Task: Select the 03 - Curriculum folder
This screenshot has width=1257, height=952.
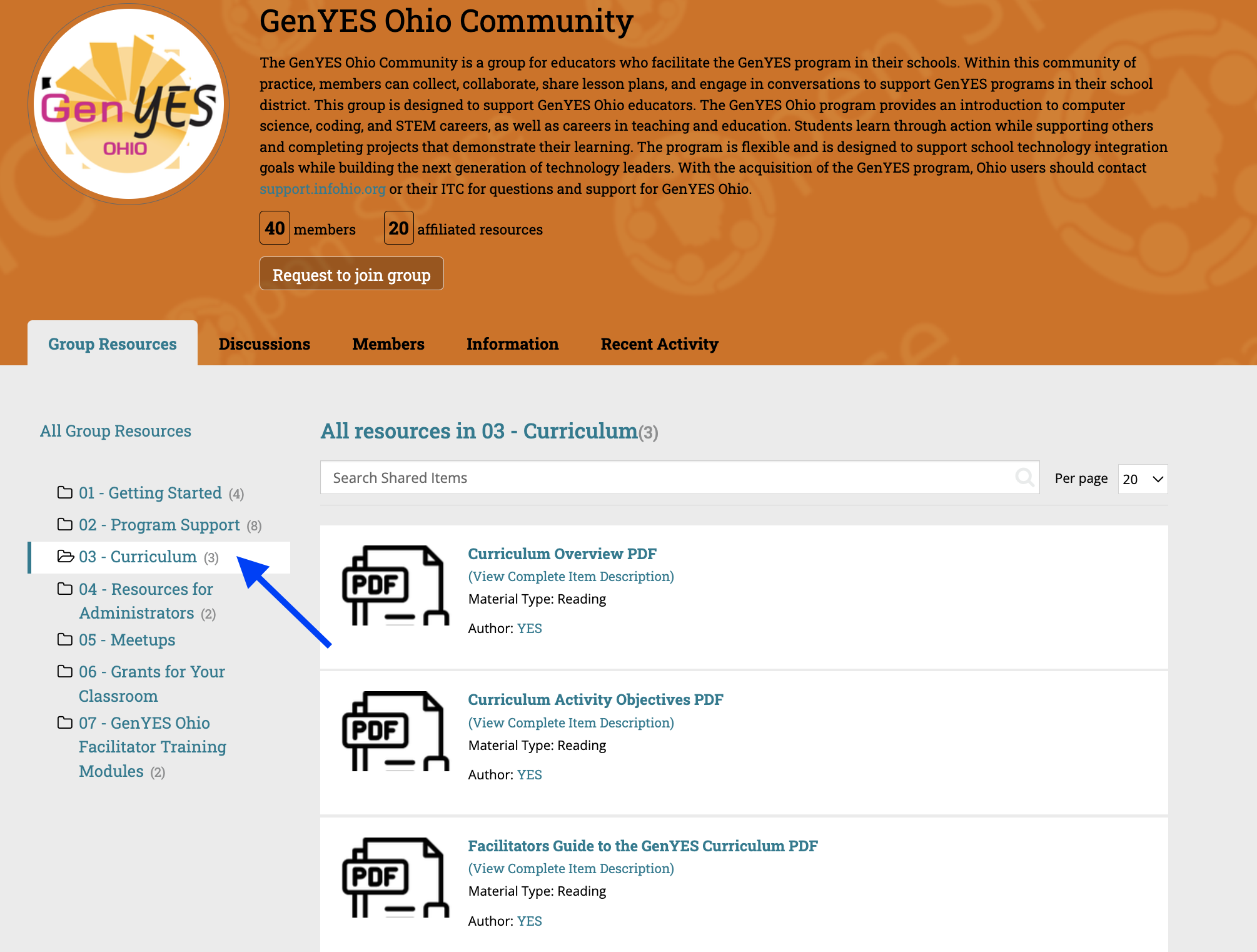Action: point(138,557)
